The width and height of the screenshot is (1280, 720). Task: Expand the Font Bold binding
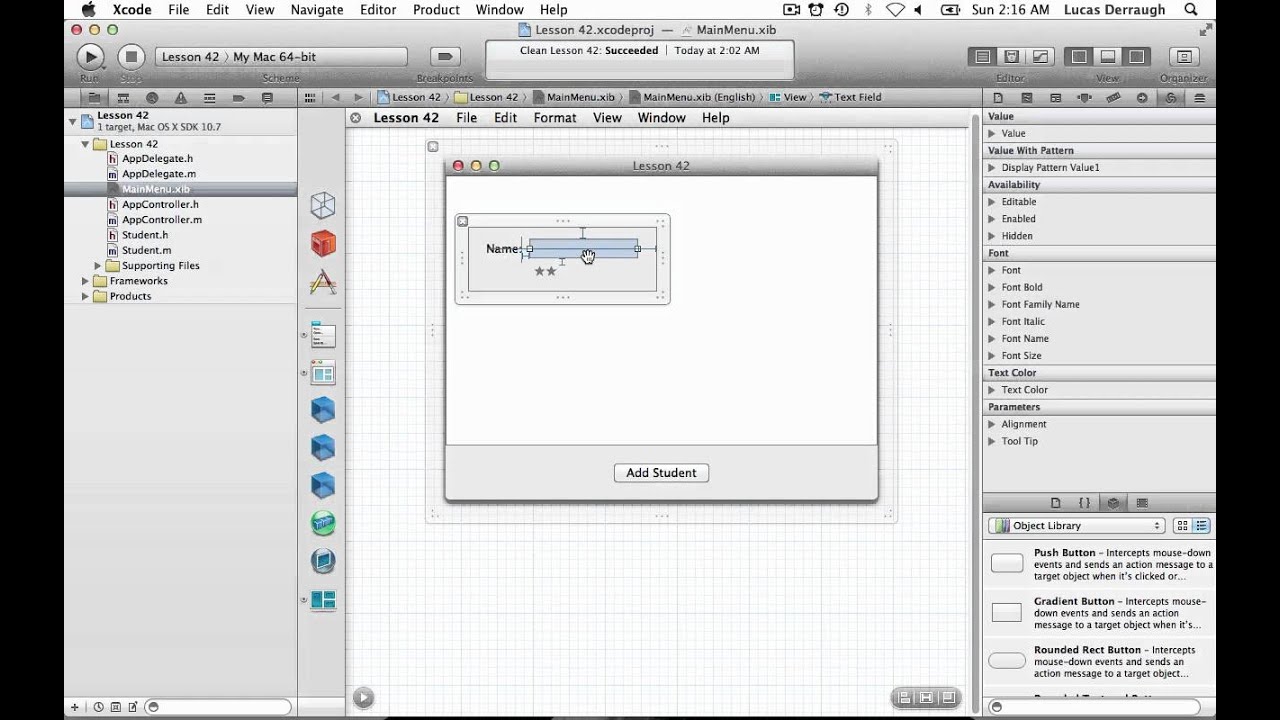(992, 287)
